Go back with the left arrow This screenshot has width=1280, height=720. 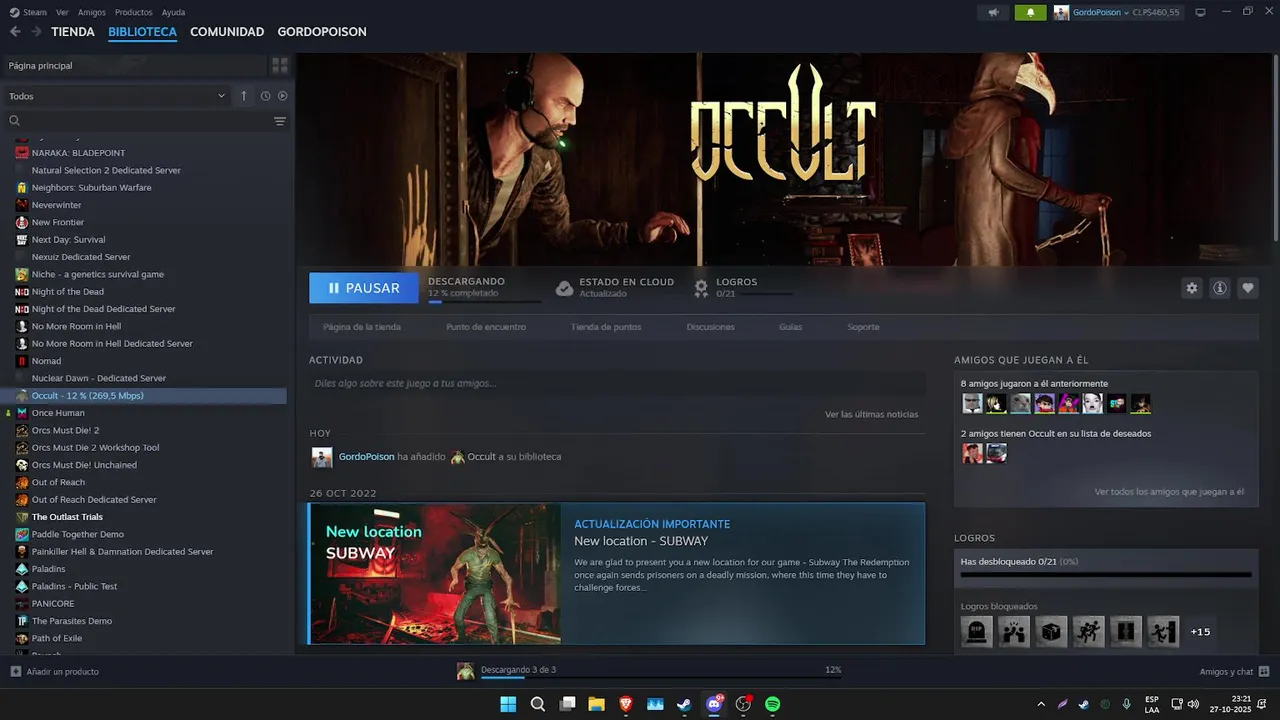click(15, 32)
